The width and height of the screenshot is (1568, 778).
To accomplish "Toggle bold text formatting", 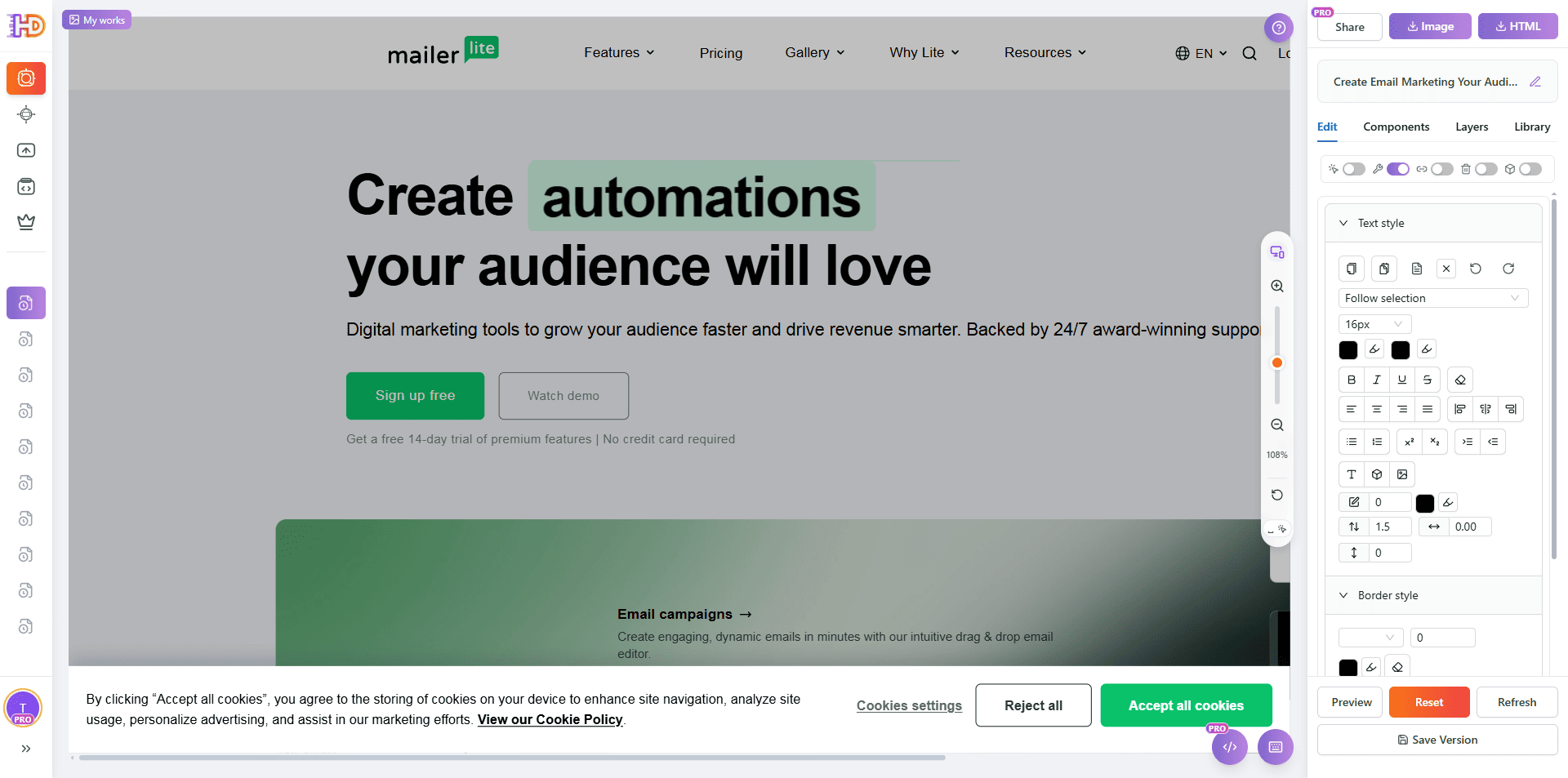I will click(x=1352, y=380).
